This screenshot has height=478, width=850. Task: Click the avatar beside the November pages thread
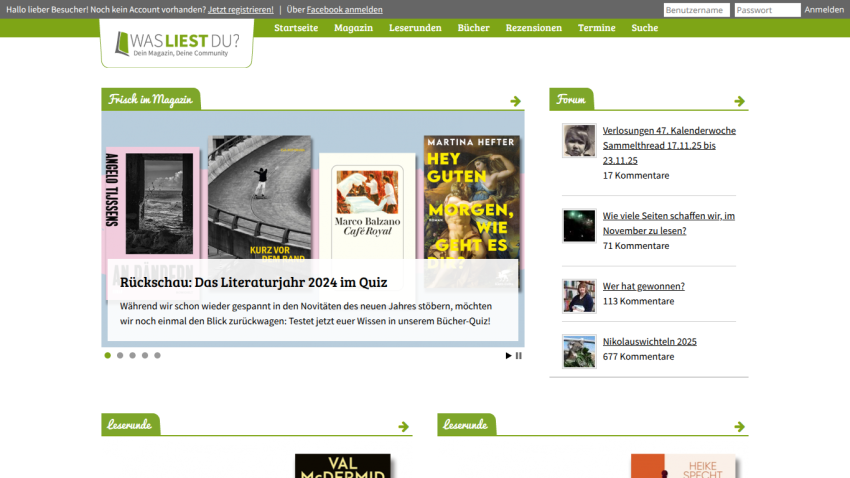[579, 225]
